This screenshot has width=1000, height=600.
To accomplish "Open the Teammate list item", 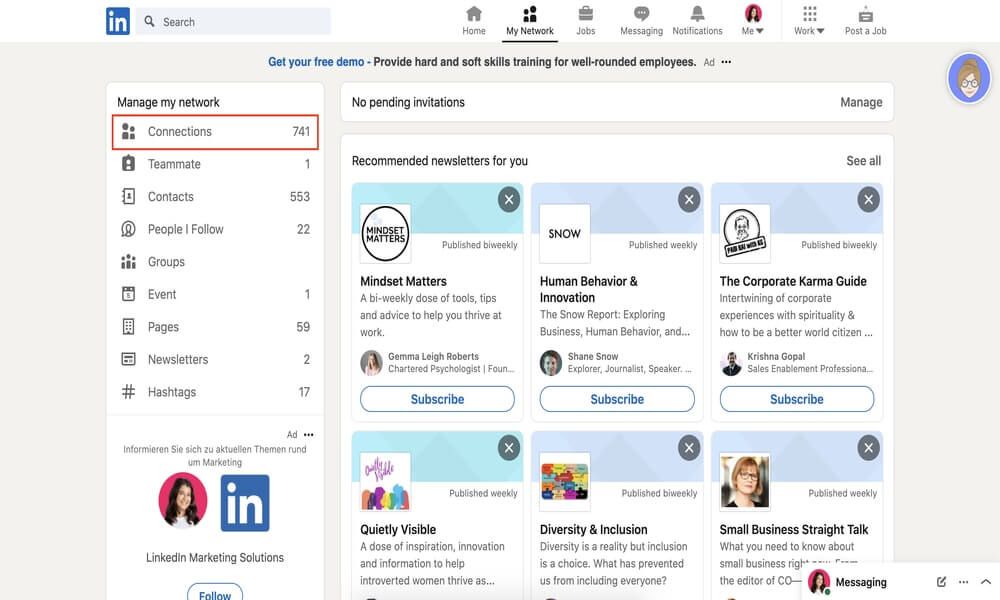I will point(216,164).
